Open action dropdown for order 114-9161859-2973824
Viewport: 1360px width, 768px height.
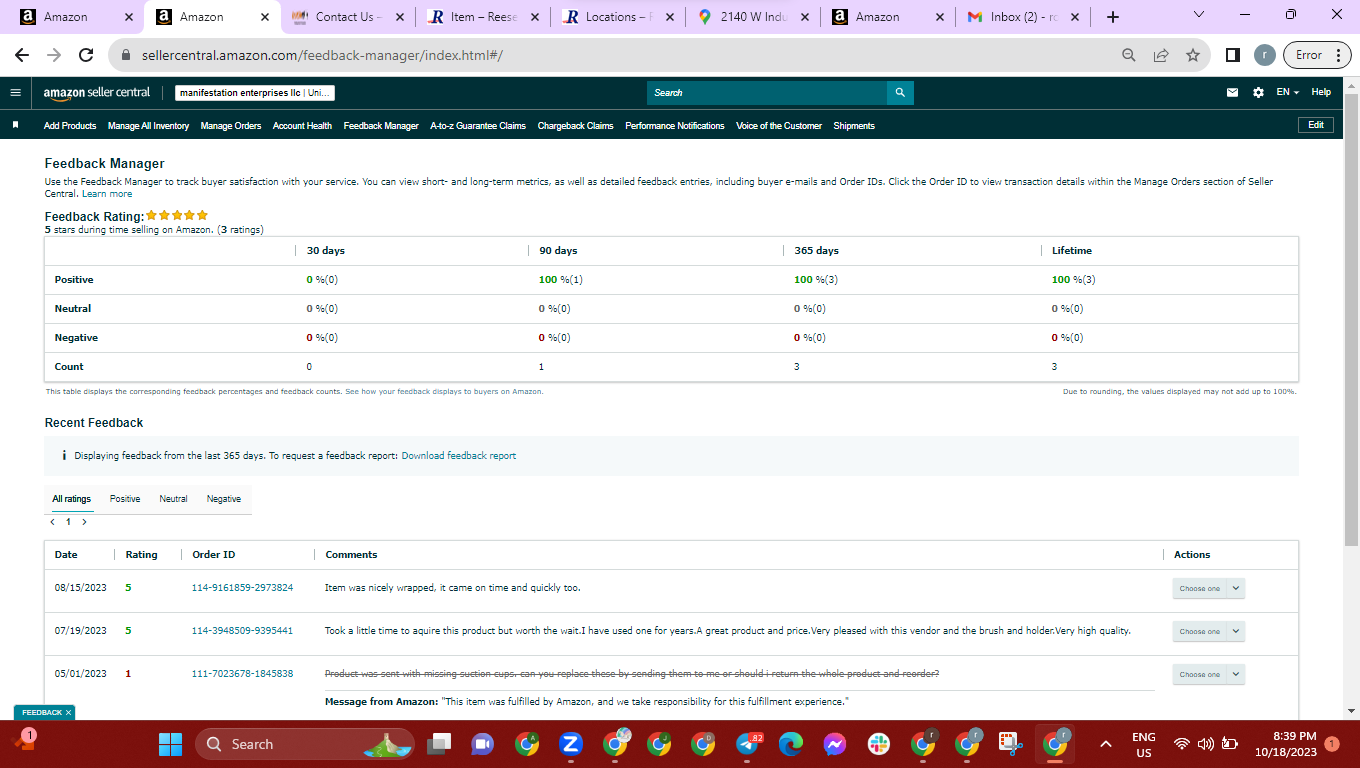point(1208,589)
